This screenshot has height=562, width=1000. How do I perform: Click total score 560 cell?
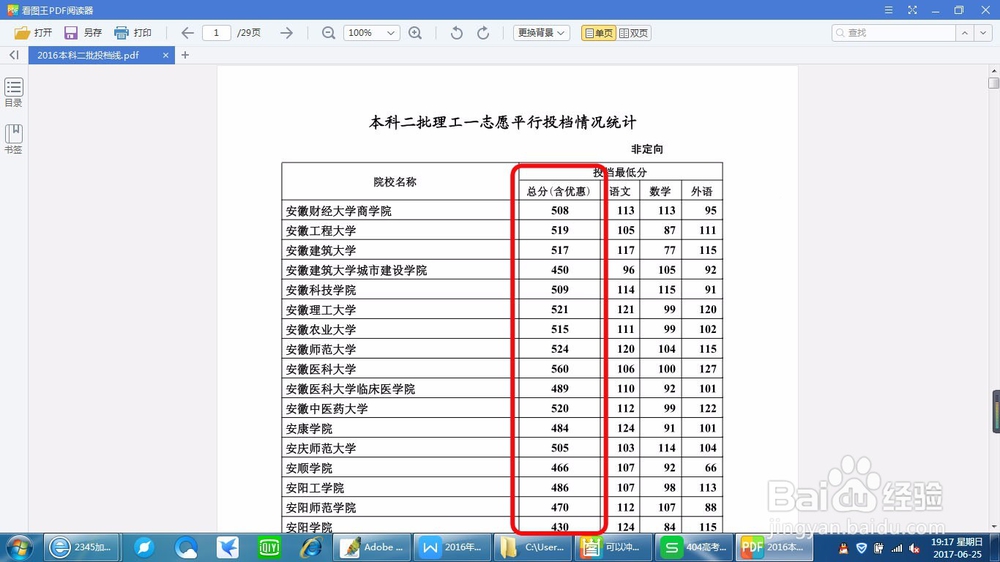(x=559, y=369)
